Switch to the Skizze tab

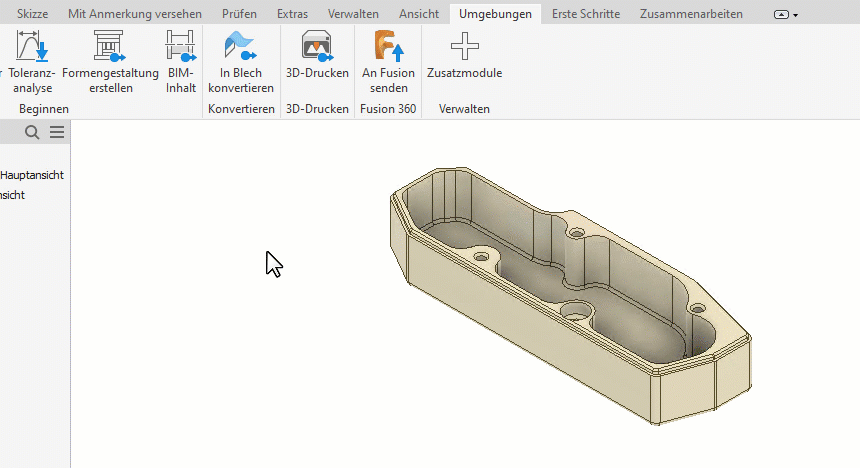click(32, 14)
